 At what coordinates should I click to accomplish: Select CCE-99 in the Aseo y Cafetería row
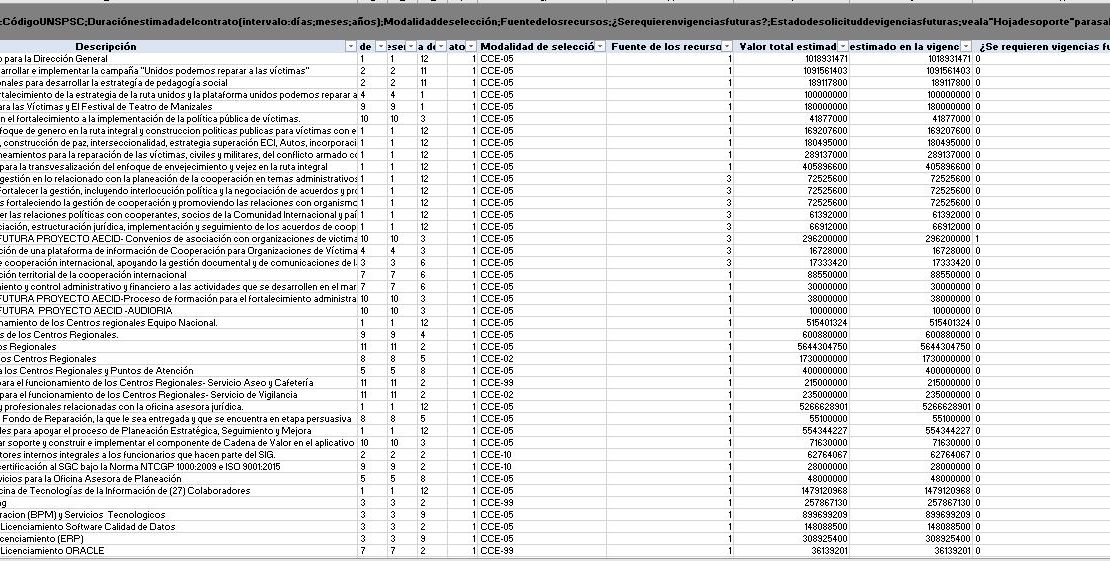click(542, 382)
